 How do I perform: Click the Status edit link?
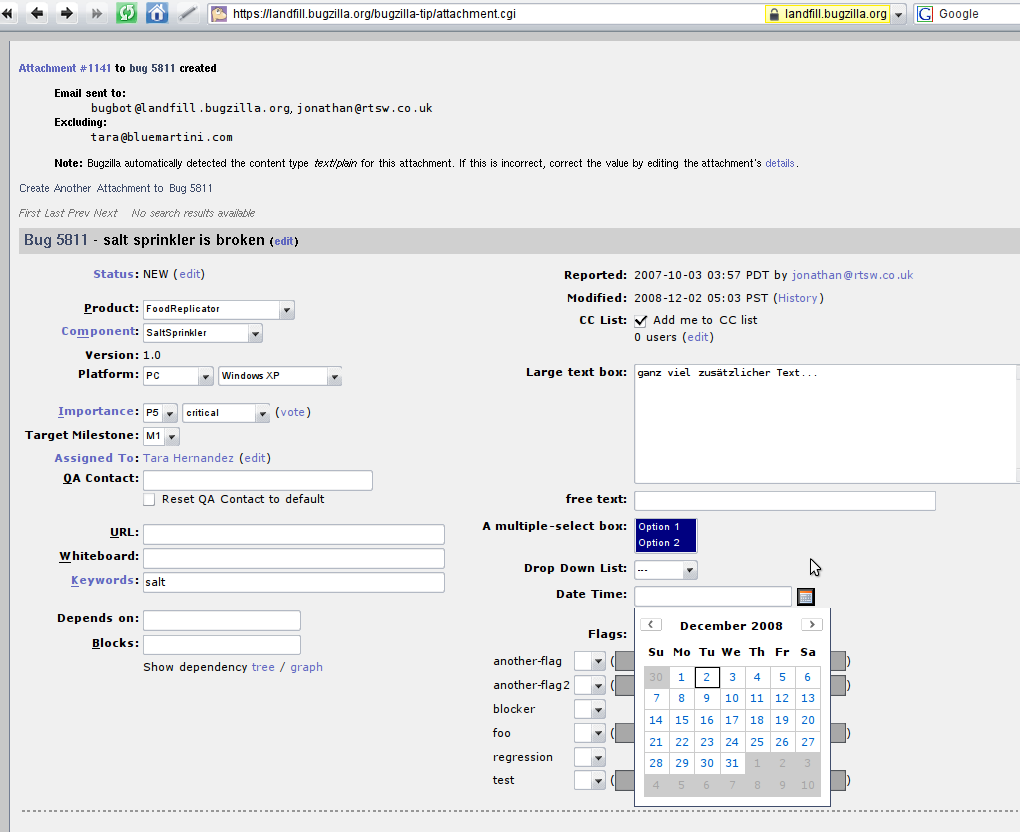pos(189,275)
